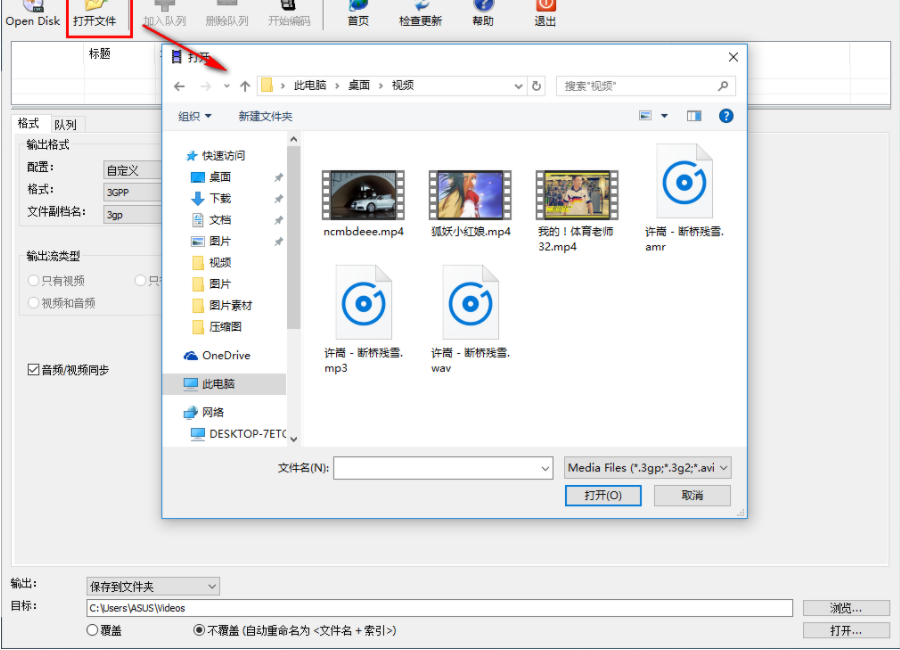Switch to the 队列 tab

coord(65,123)
